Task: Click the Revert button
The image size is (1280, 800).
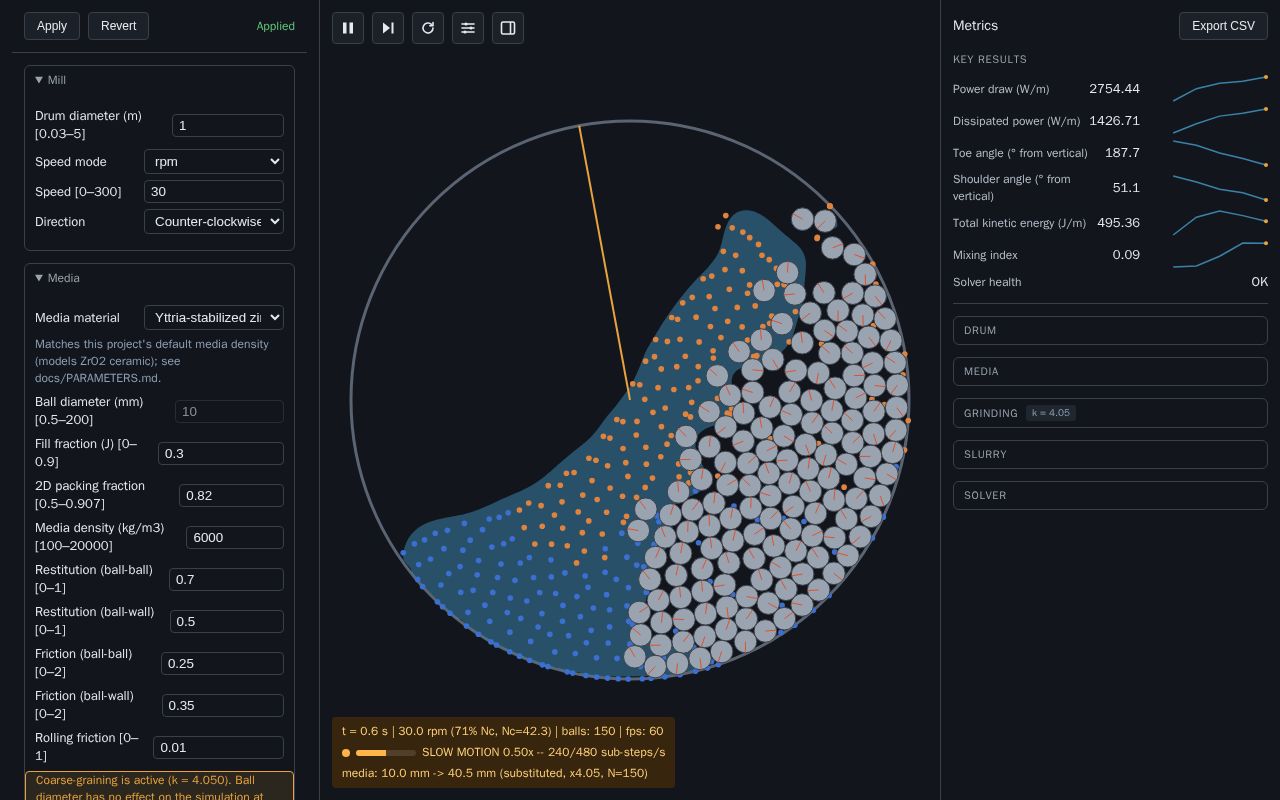Action: coord(118,26)
